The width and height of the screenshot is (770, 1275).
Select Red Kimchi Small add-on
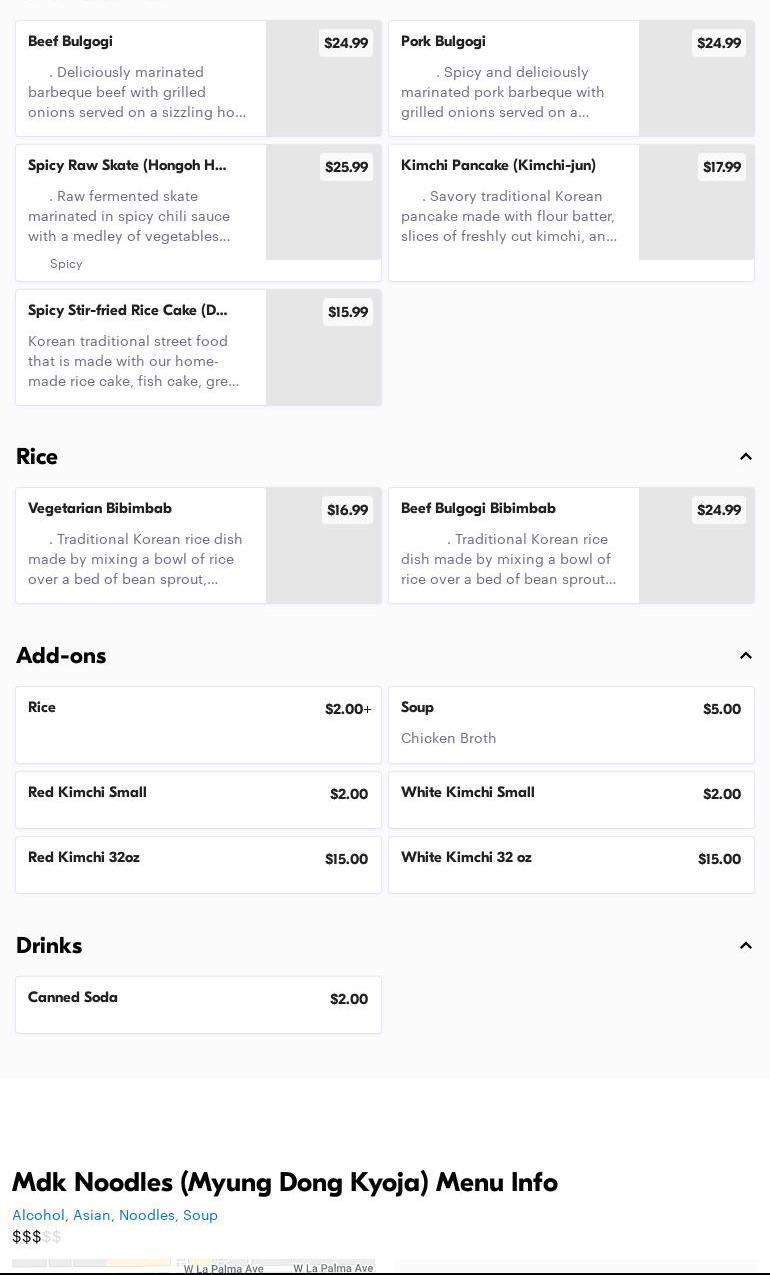[x=198, y=800]
